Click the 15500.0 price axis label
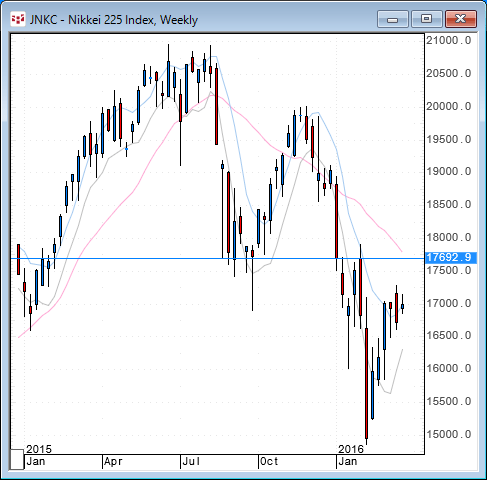487x480 pixels. click(x=449, y=401)
